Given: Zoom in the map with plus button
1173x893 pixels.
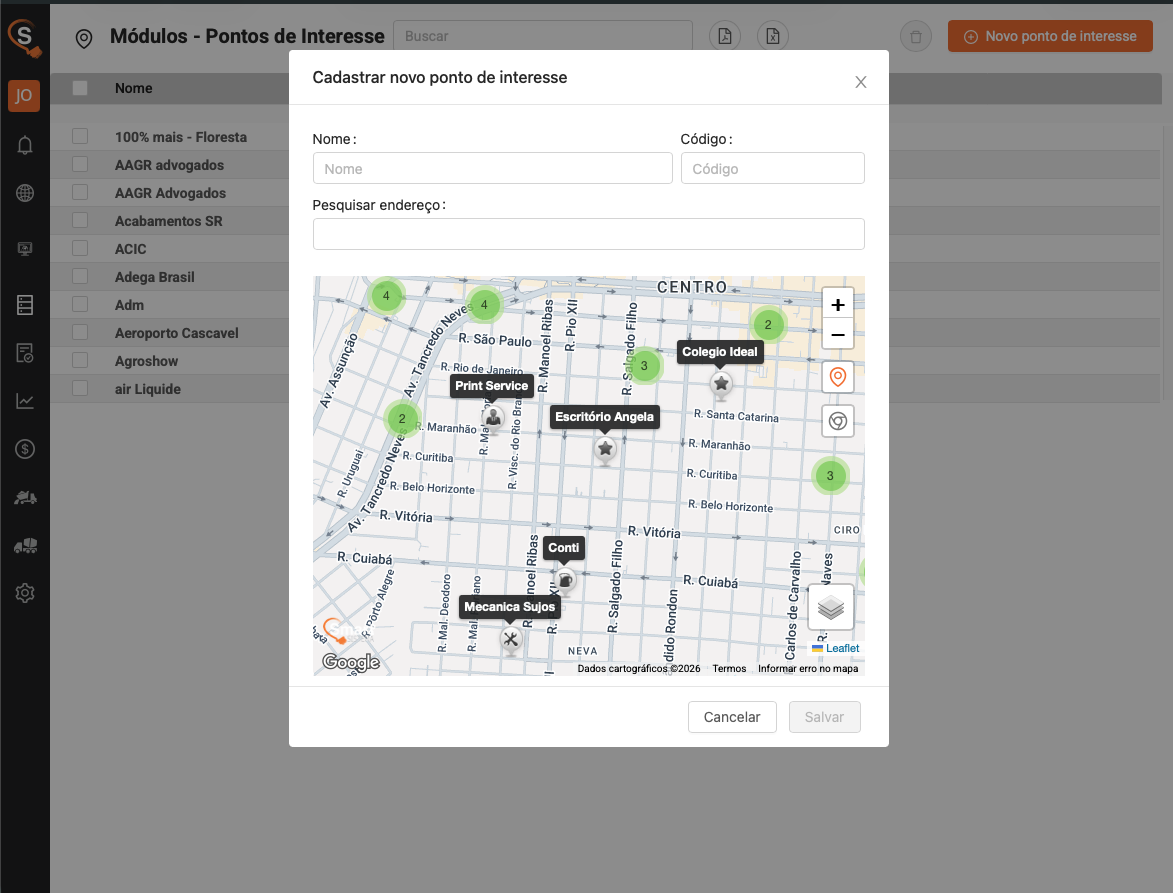Looking at the screenshot, I should [x=838, y=304].
